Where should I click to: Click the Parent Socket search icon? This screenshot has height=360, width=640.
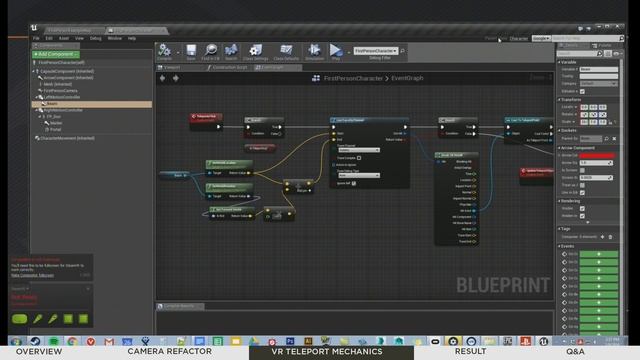point(607,139)
